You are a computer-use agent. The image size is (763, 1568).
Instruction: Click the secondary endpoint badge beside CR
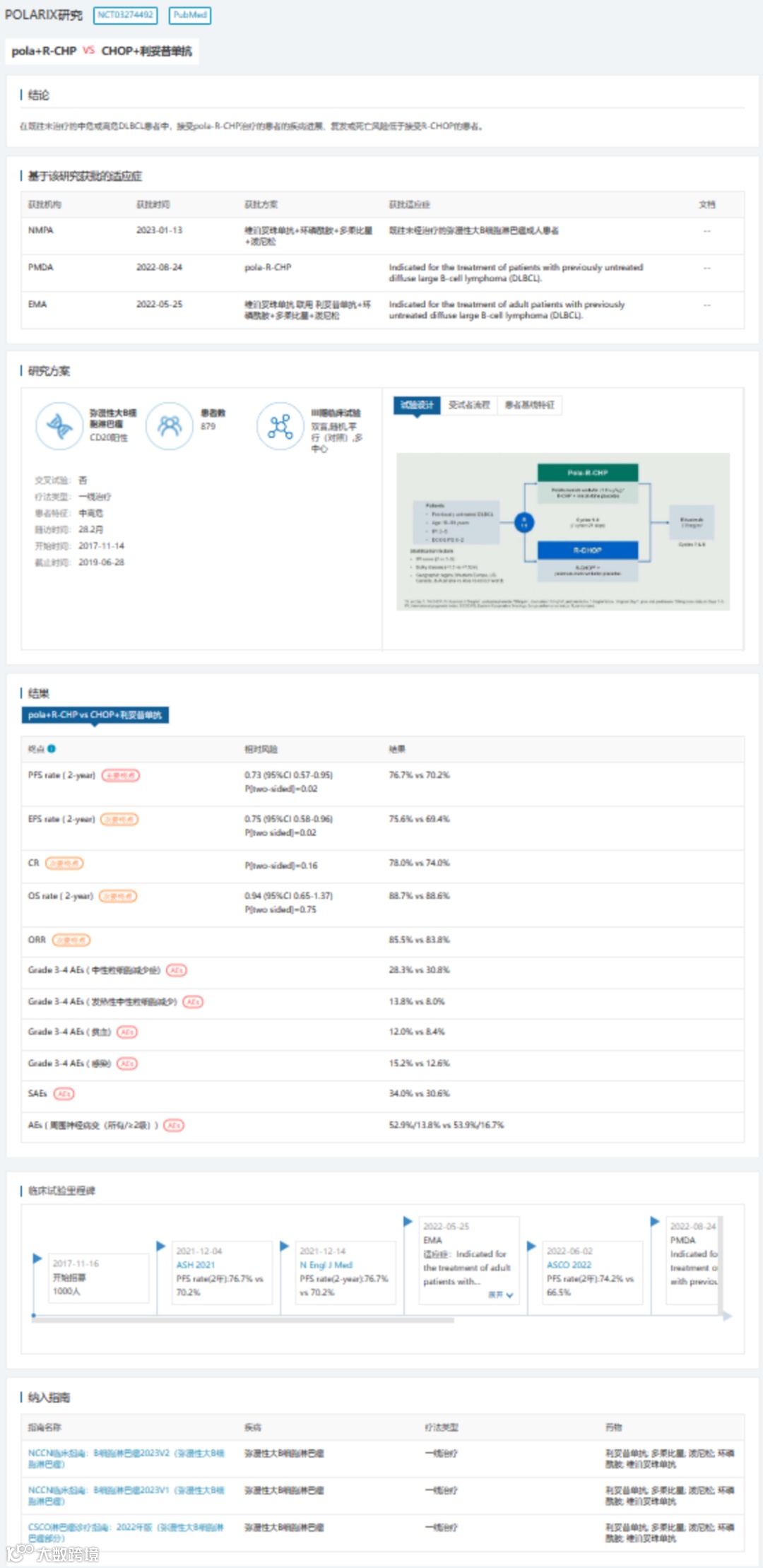[64, 863]
